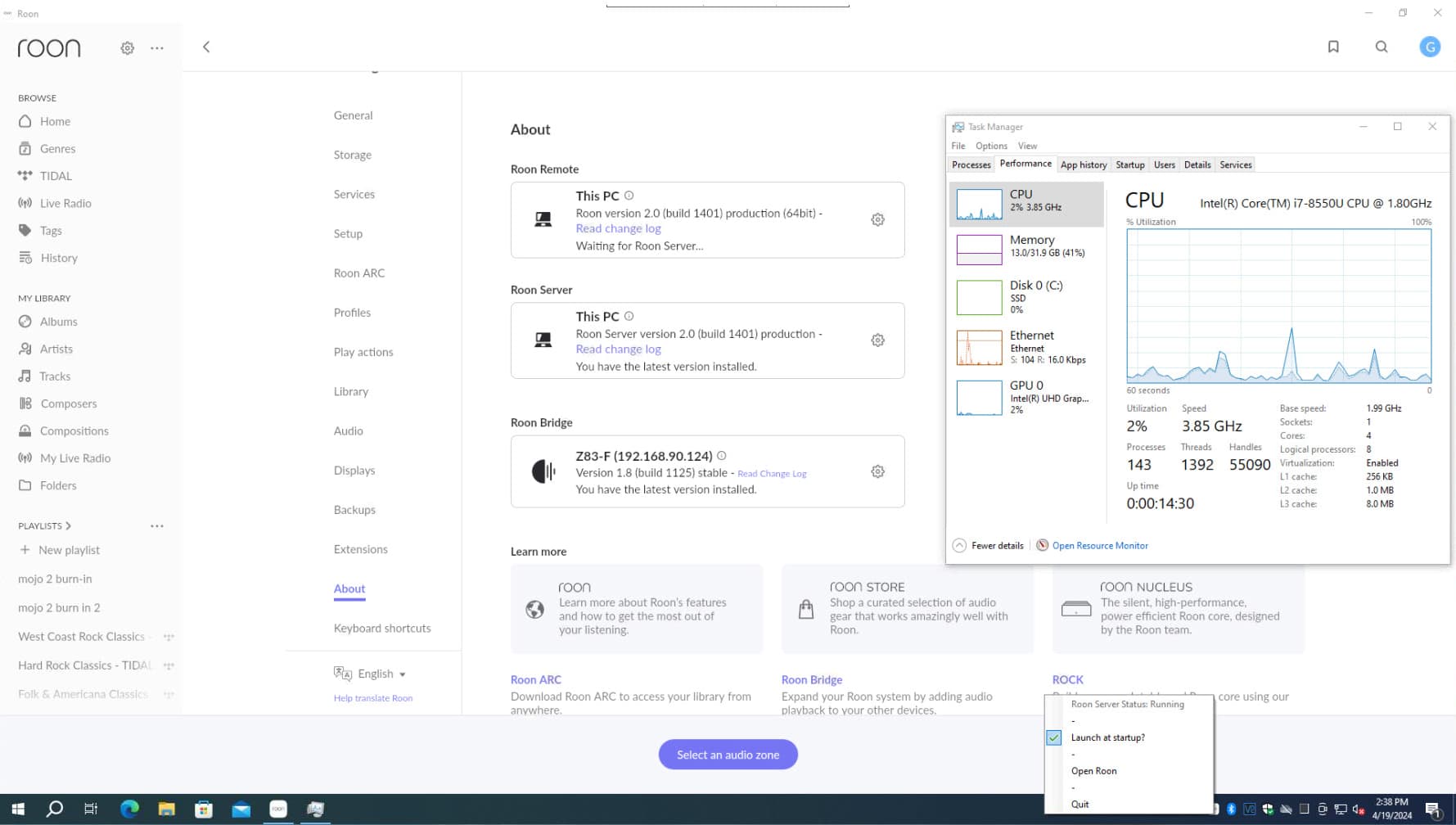The image size is (1456, 825).
Task: Click Select an audio zone button
Action: click(728, 755)
